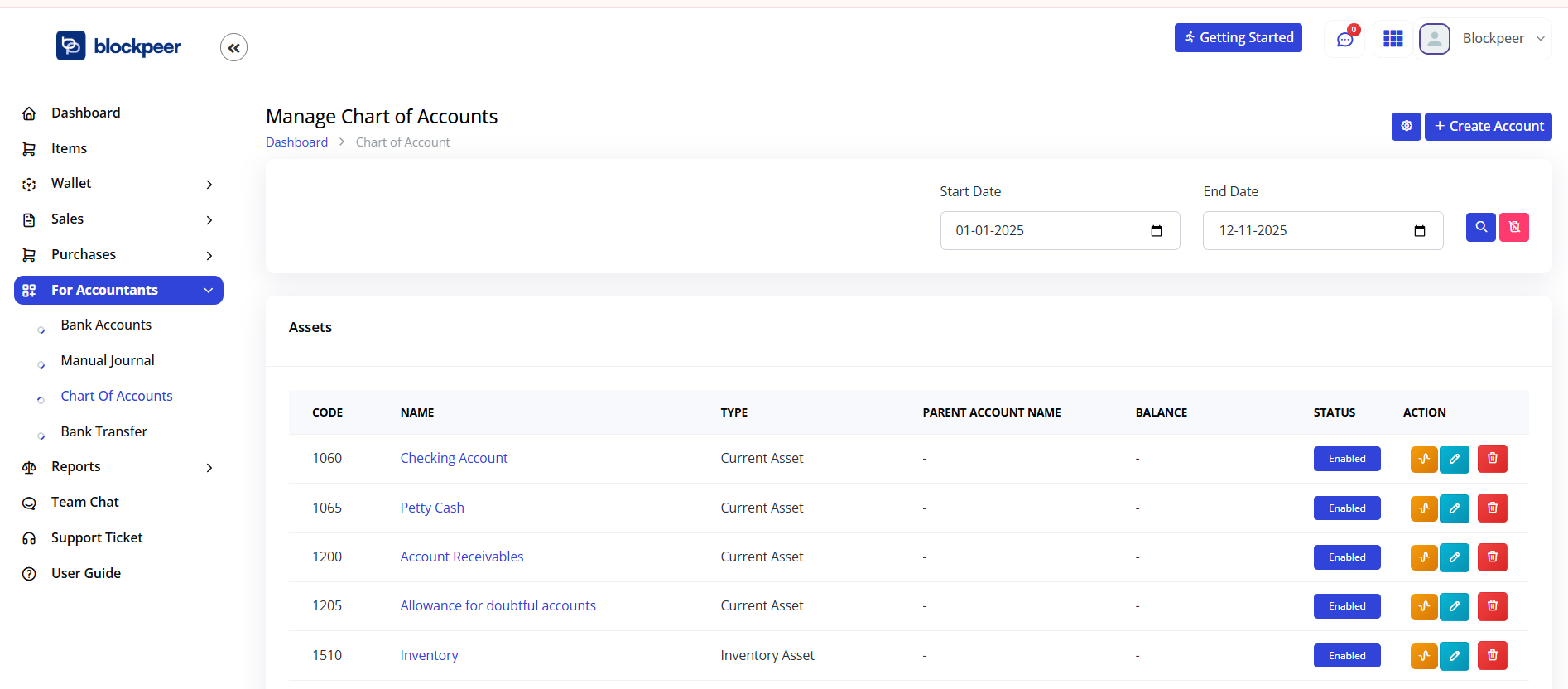1568x689 pixels.
Task: Open the apps grid menu icon
Action: [x=1393, y=39]
